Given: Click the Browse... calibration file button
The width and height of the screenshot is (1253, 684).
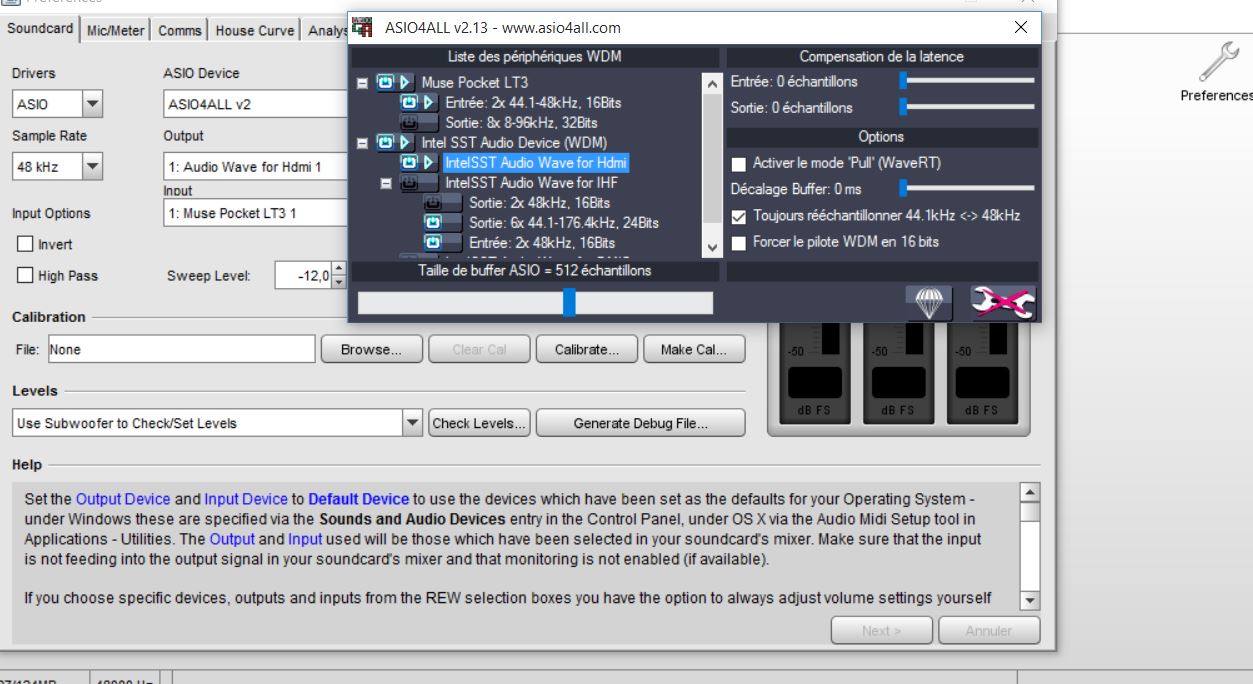Looking at the screenshot, I should click(x=371, y=350).
